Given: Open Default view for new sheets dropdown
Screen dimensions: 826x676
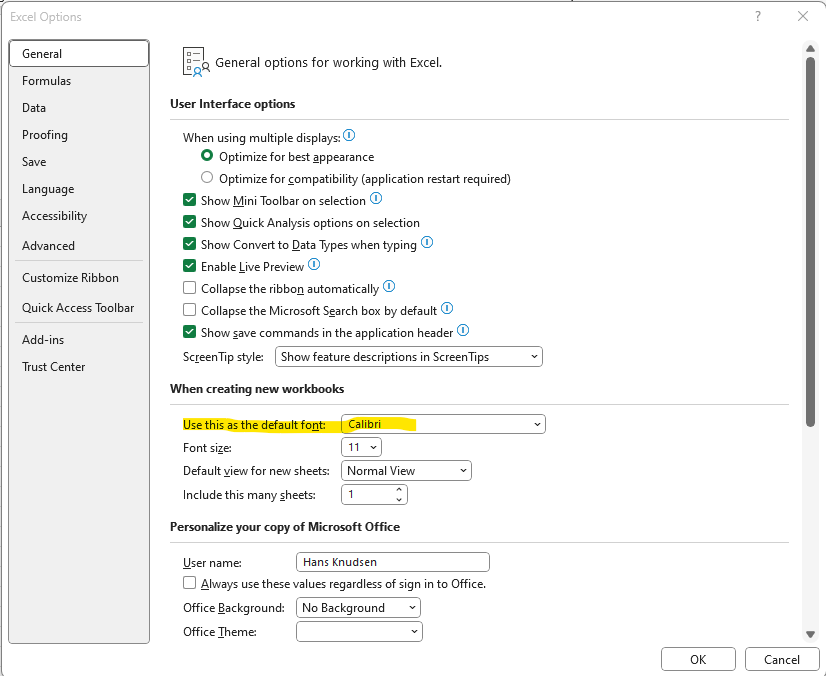Looking at the screenshot, I should [406, 471].
